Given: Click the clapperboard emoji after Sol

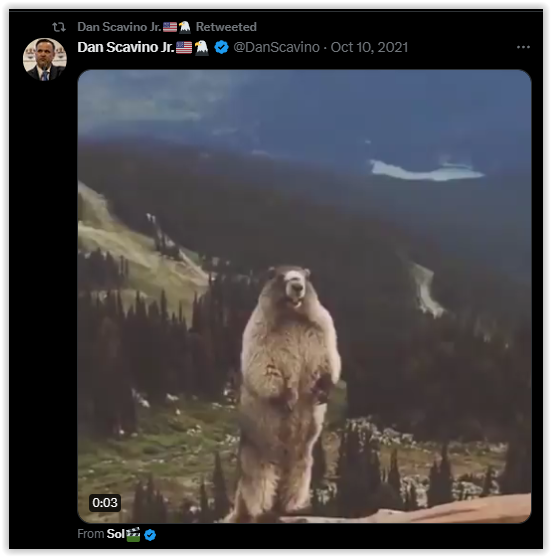Looking at the screenshot, I should coord(133,534).
